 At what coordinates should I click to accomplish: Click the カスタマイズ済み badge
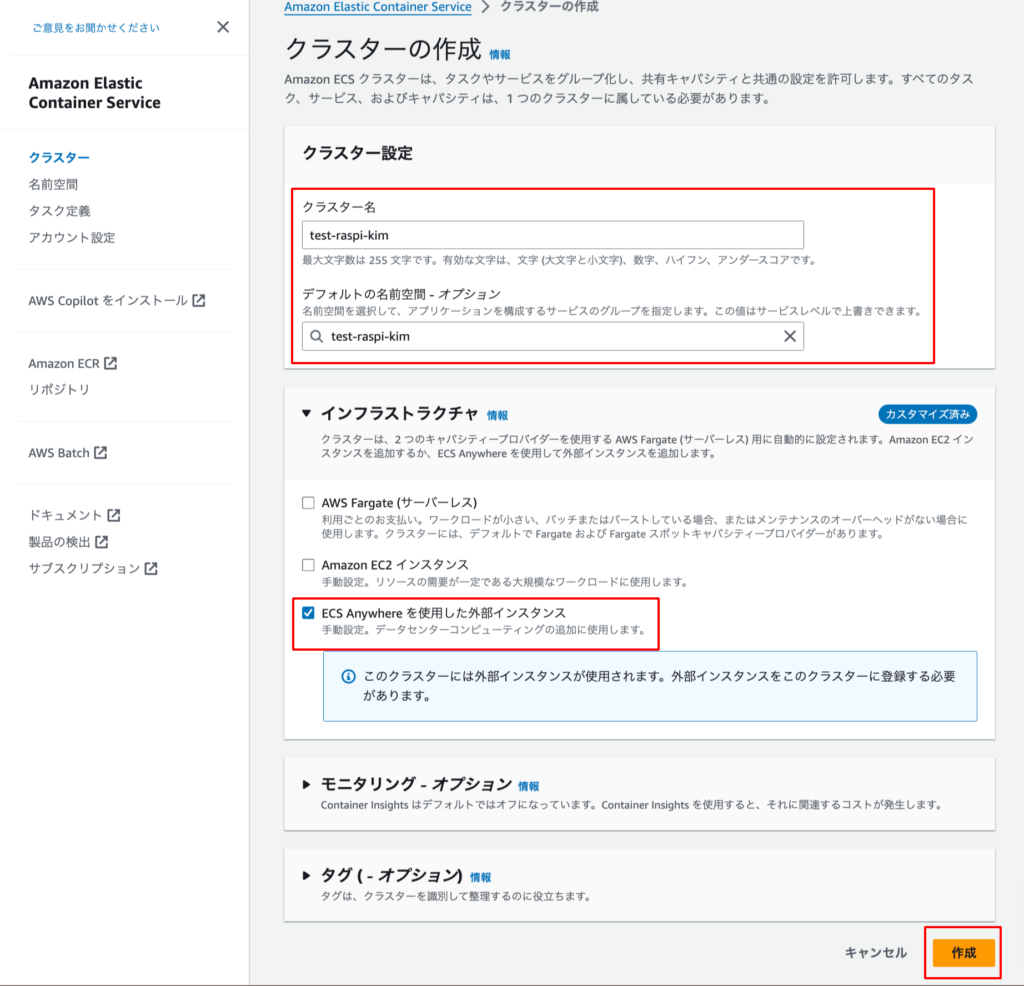pos(927,414)
